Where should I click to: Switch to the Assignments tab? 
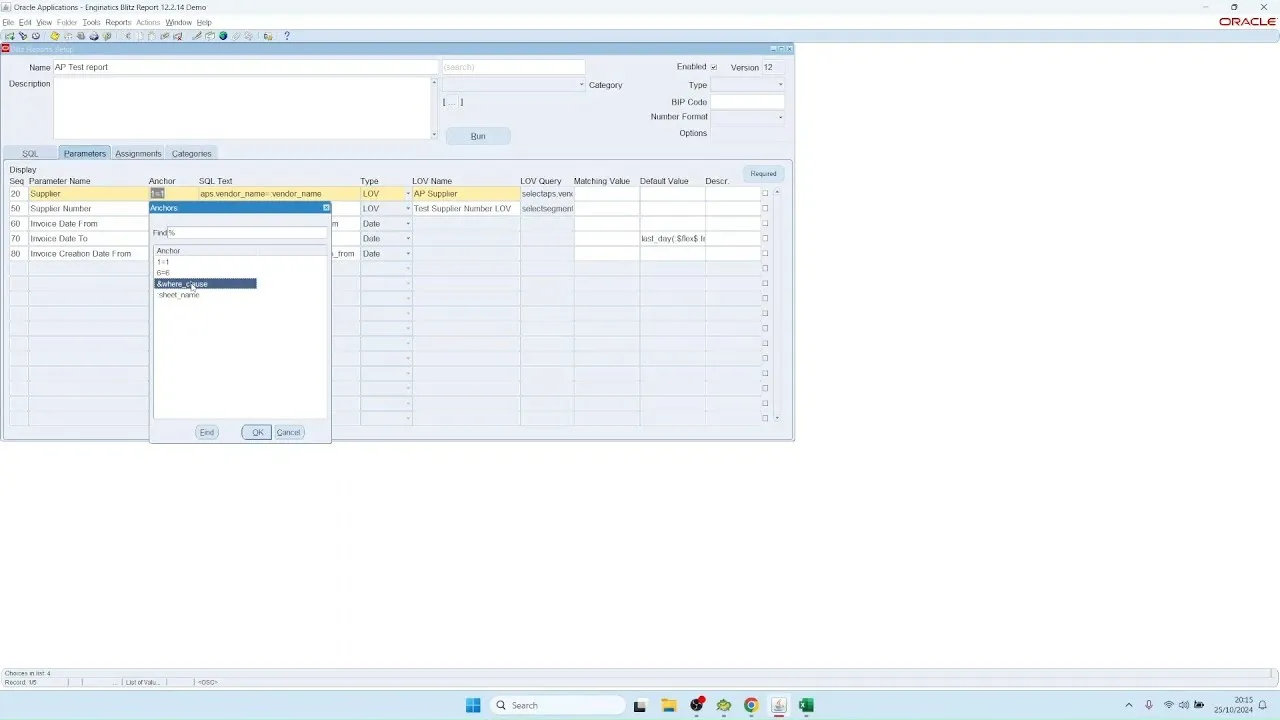[138, 153]
